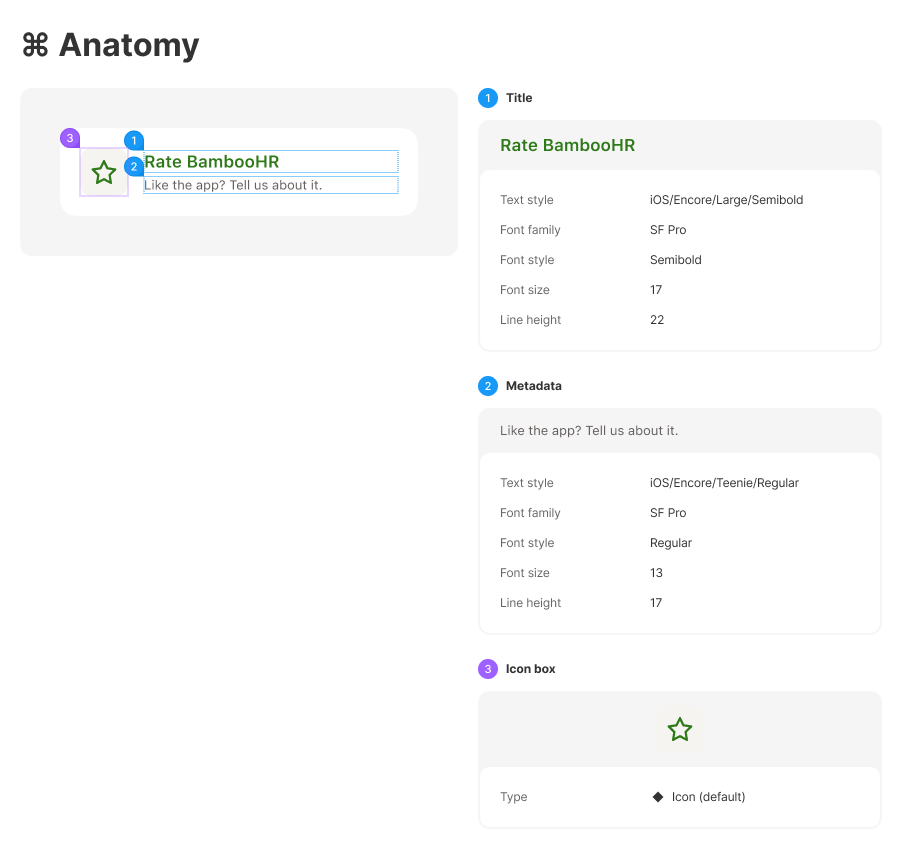Click the blue number 2 badge beside Metadata heading
Image resolution: width=902 pixels, height=849 pixels.
pyautogui.click(x=488, y=386)
